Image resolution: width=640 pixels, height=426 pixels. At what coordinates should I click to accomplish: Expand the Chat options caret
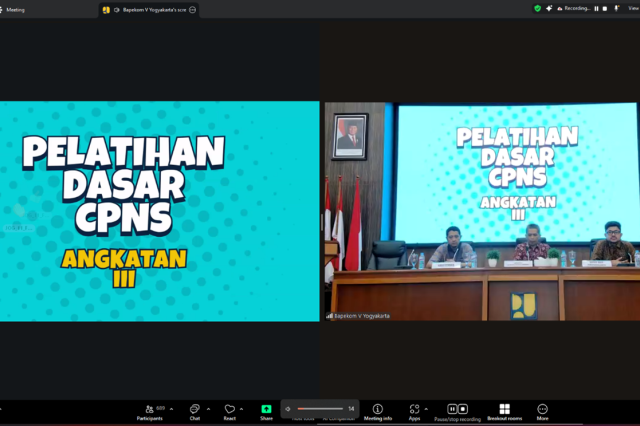pyautogui.click(x=209, y=409)
